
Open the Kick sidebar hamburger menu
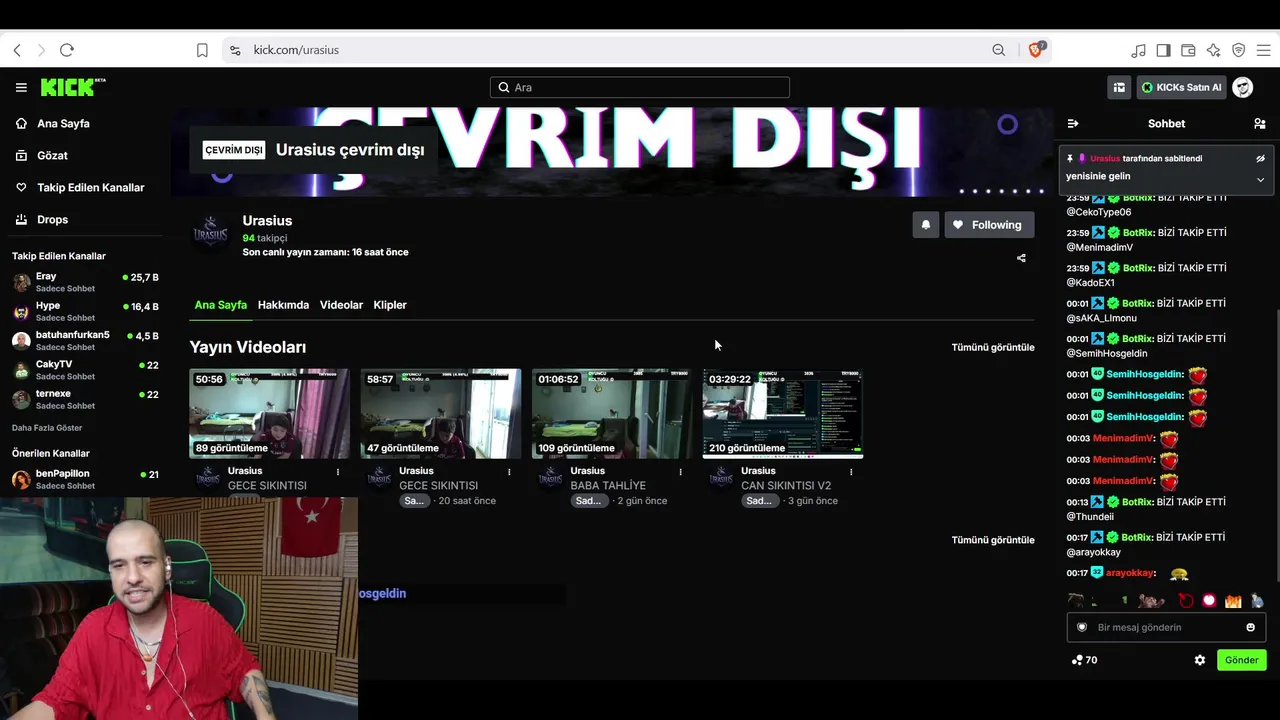(x=21, y=87)
